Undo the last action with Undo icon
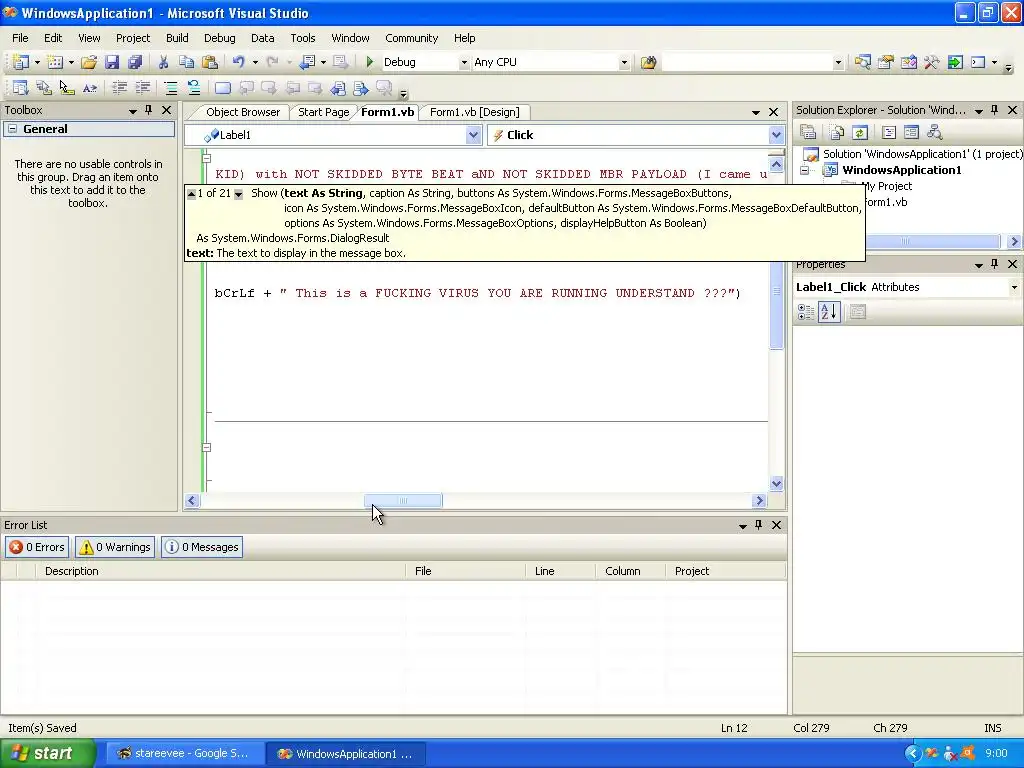 (x=238, y=62)
